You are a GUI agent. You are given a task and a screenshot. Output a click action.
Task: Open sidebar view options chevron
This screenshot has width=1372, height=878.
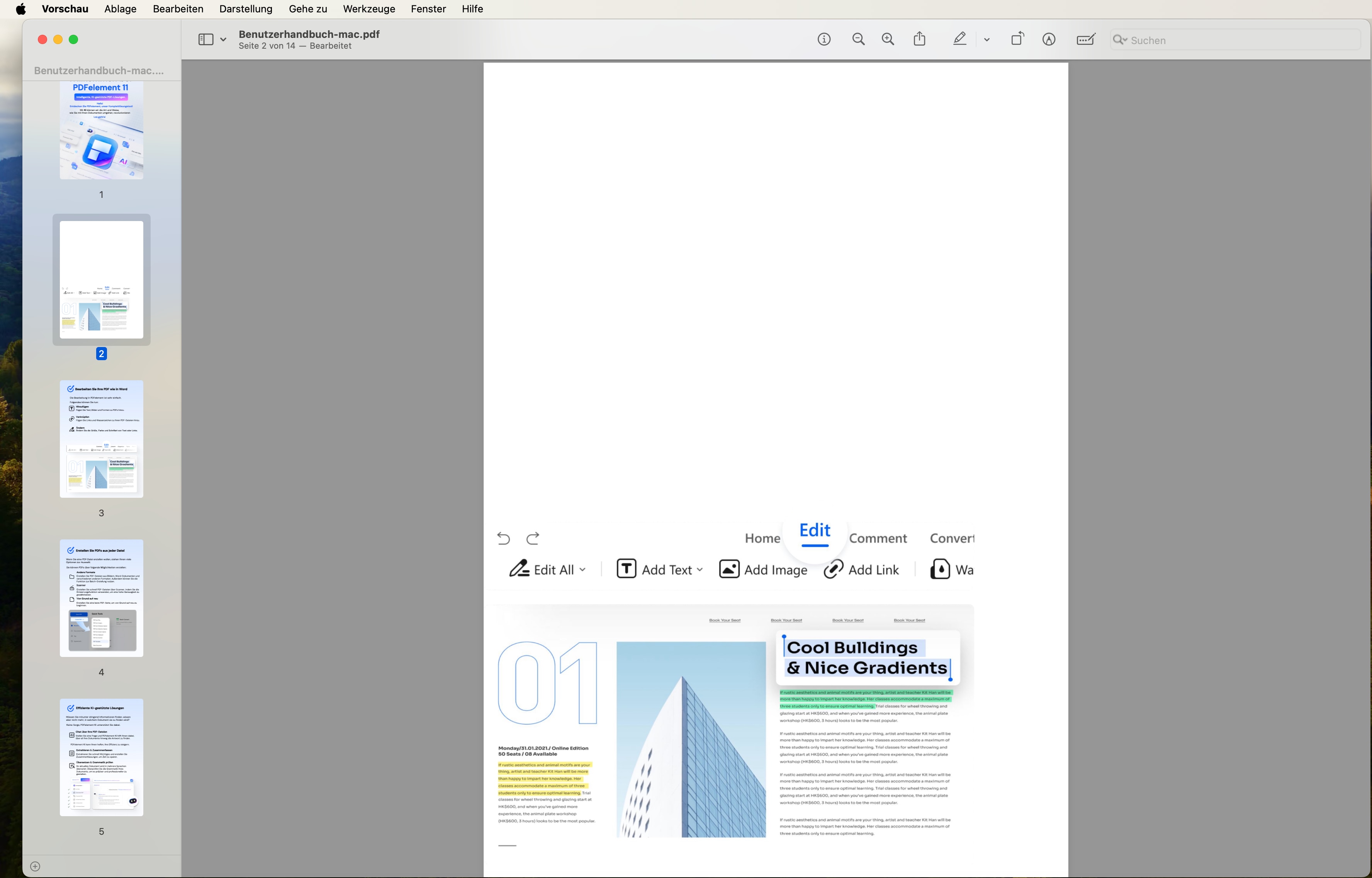click(223, 39)
